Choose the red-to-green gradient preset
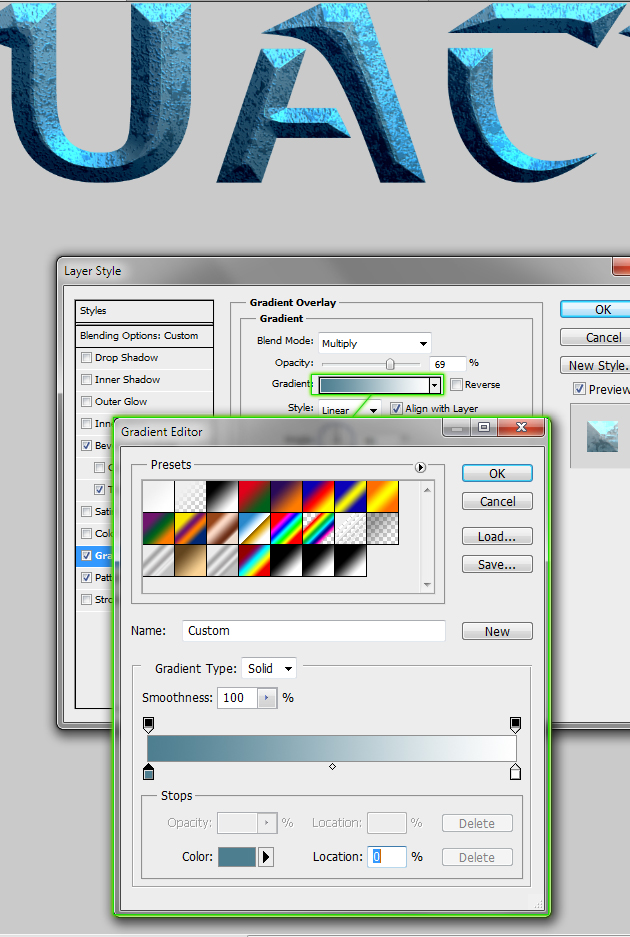 click(252, 496)
